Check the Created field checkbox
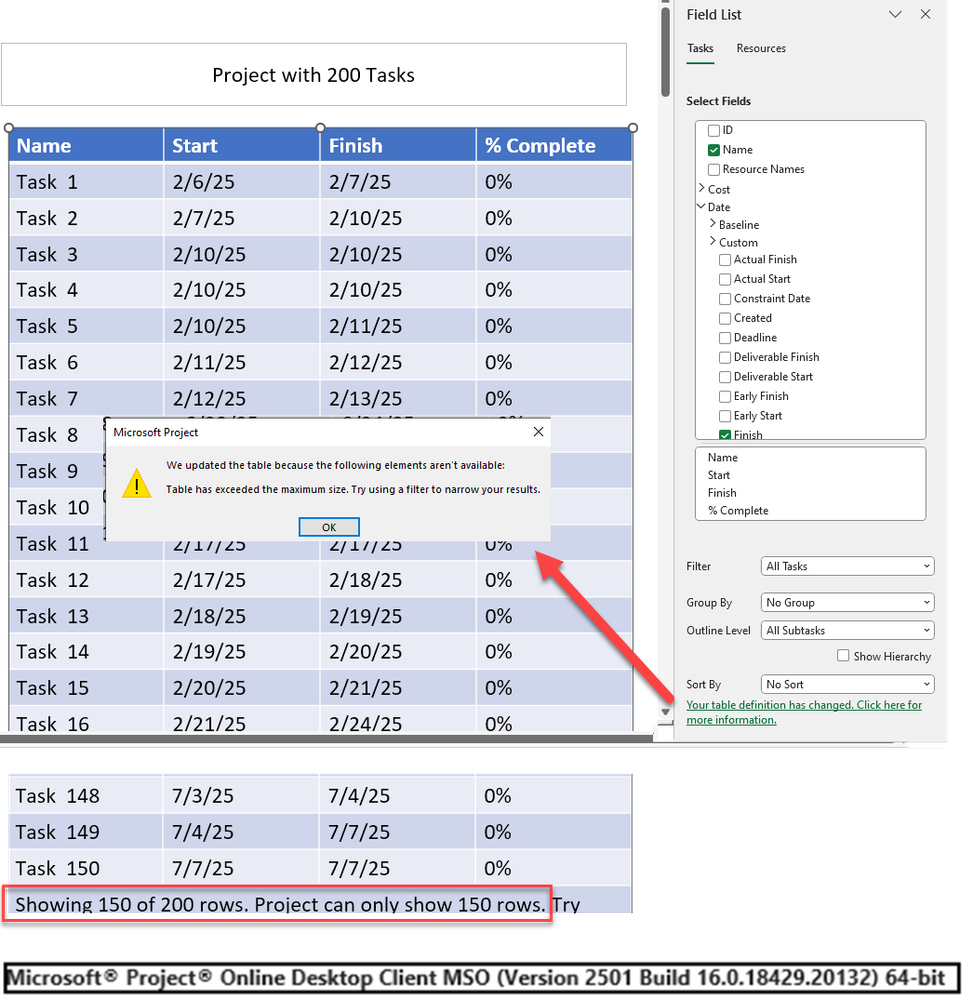973x999 pixels. pos(724,319)
